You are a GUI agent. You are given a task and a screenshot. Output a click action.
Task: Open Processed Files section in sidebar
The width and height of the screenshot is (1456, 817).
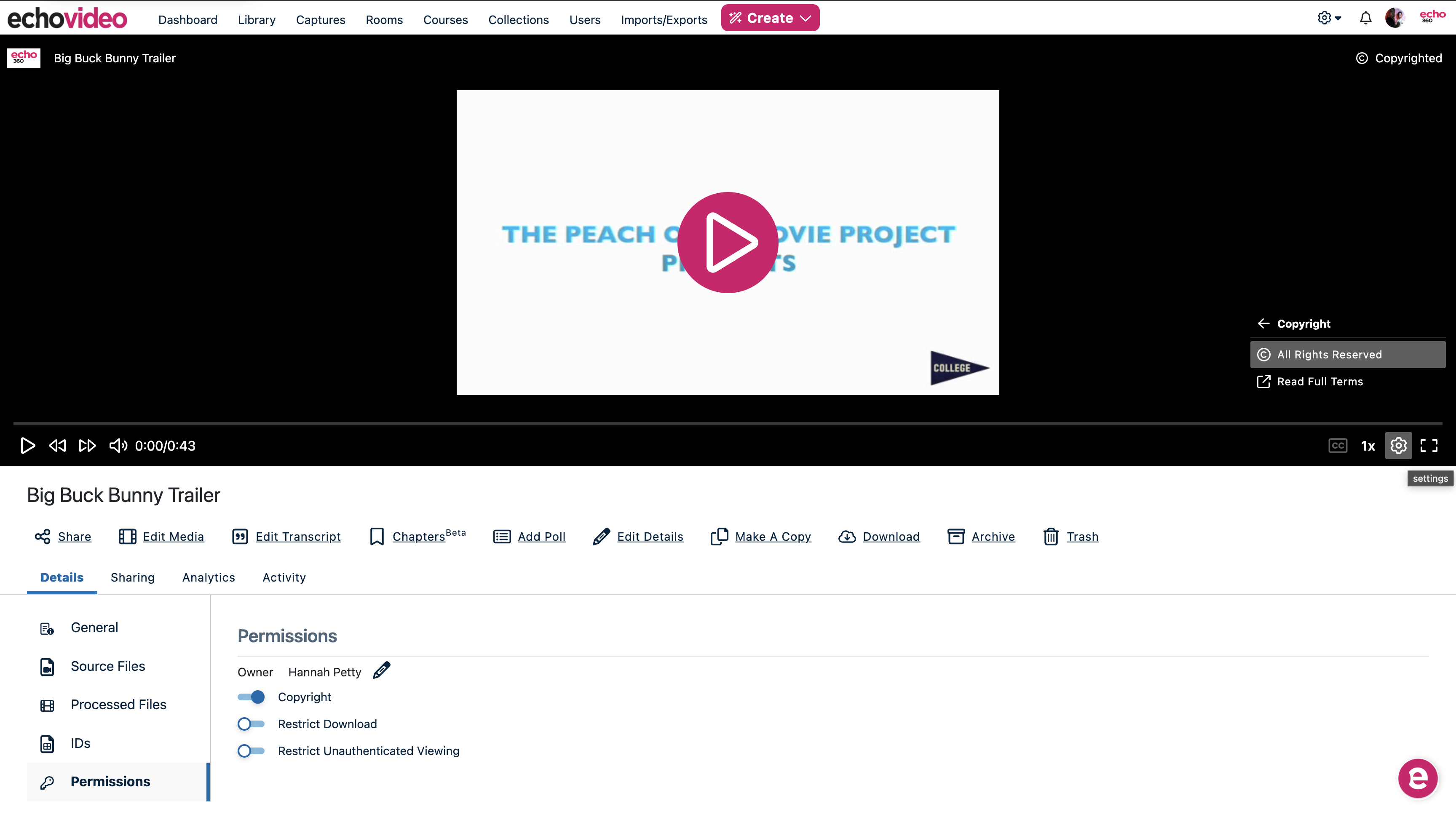[117, 705]
